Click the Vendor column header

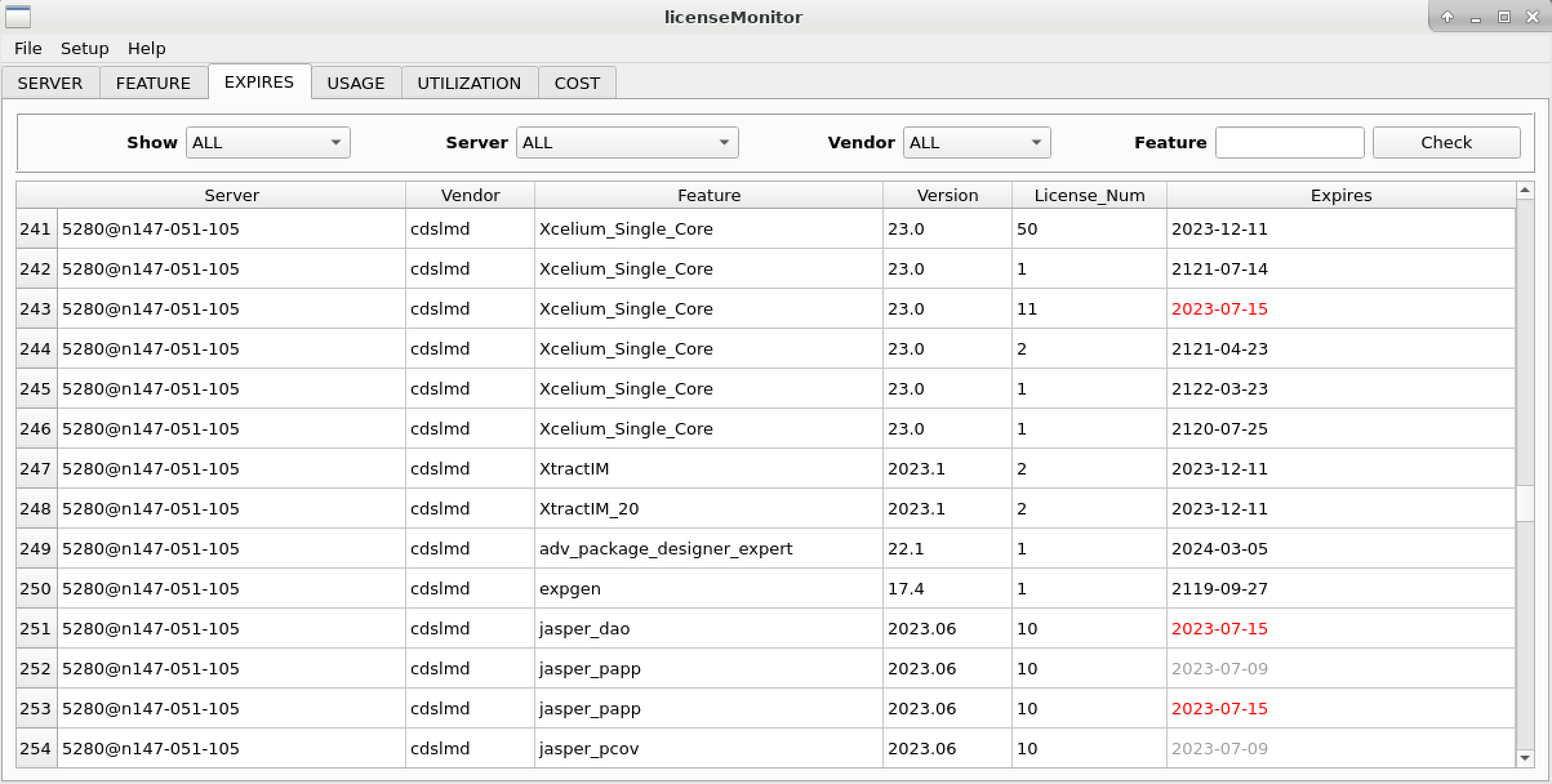pos(470,195)
